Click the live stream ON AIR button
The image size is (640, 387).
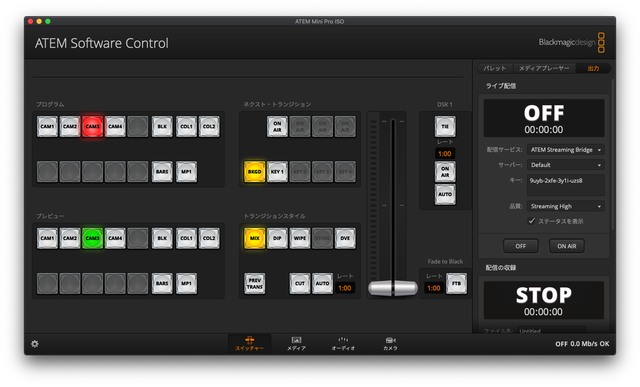(x=567, y=246)
